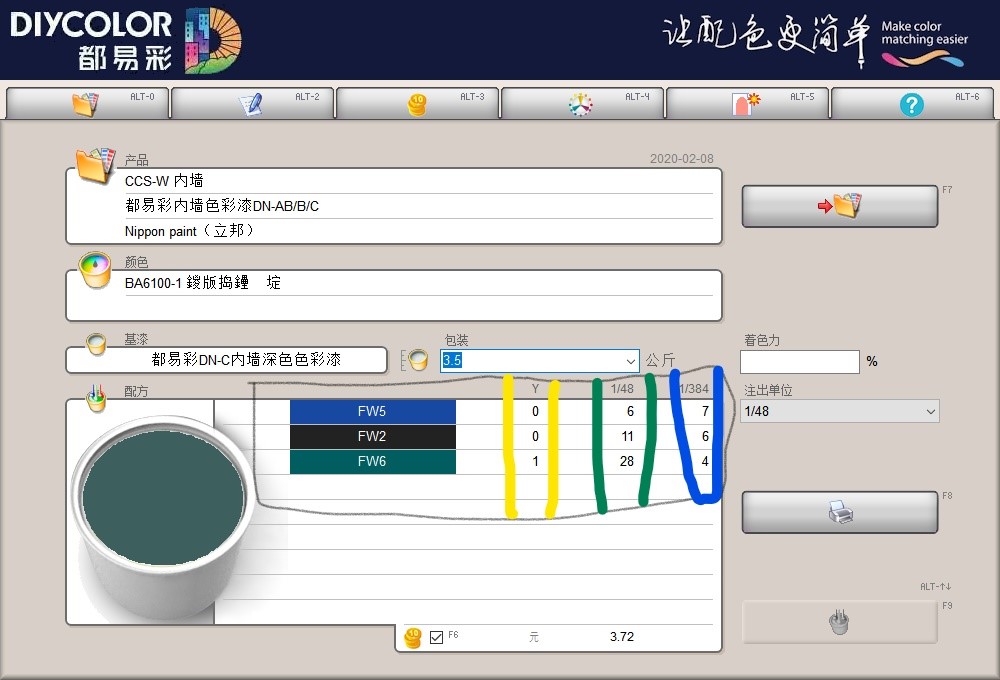Open the ALT-6 help question mark
The image size is (1000, 680).
pos(912,104)
